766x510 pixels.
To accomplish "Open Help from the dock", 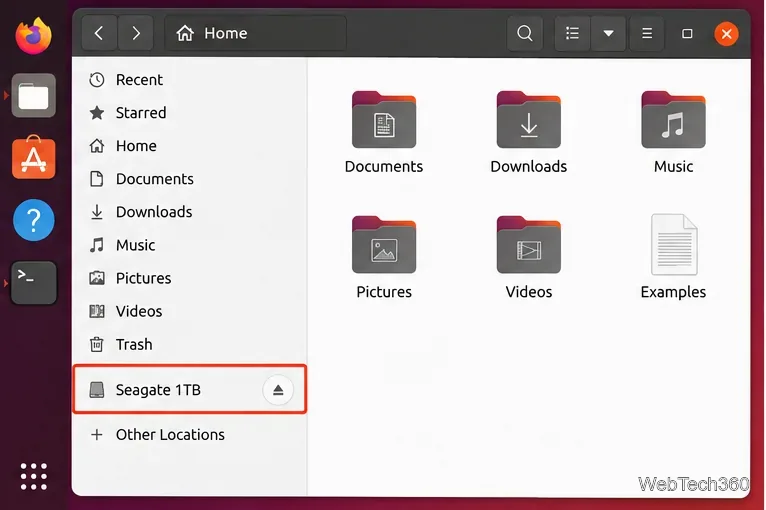I will click(33, 220).
